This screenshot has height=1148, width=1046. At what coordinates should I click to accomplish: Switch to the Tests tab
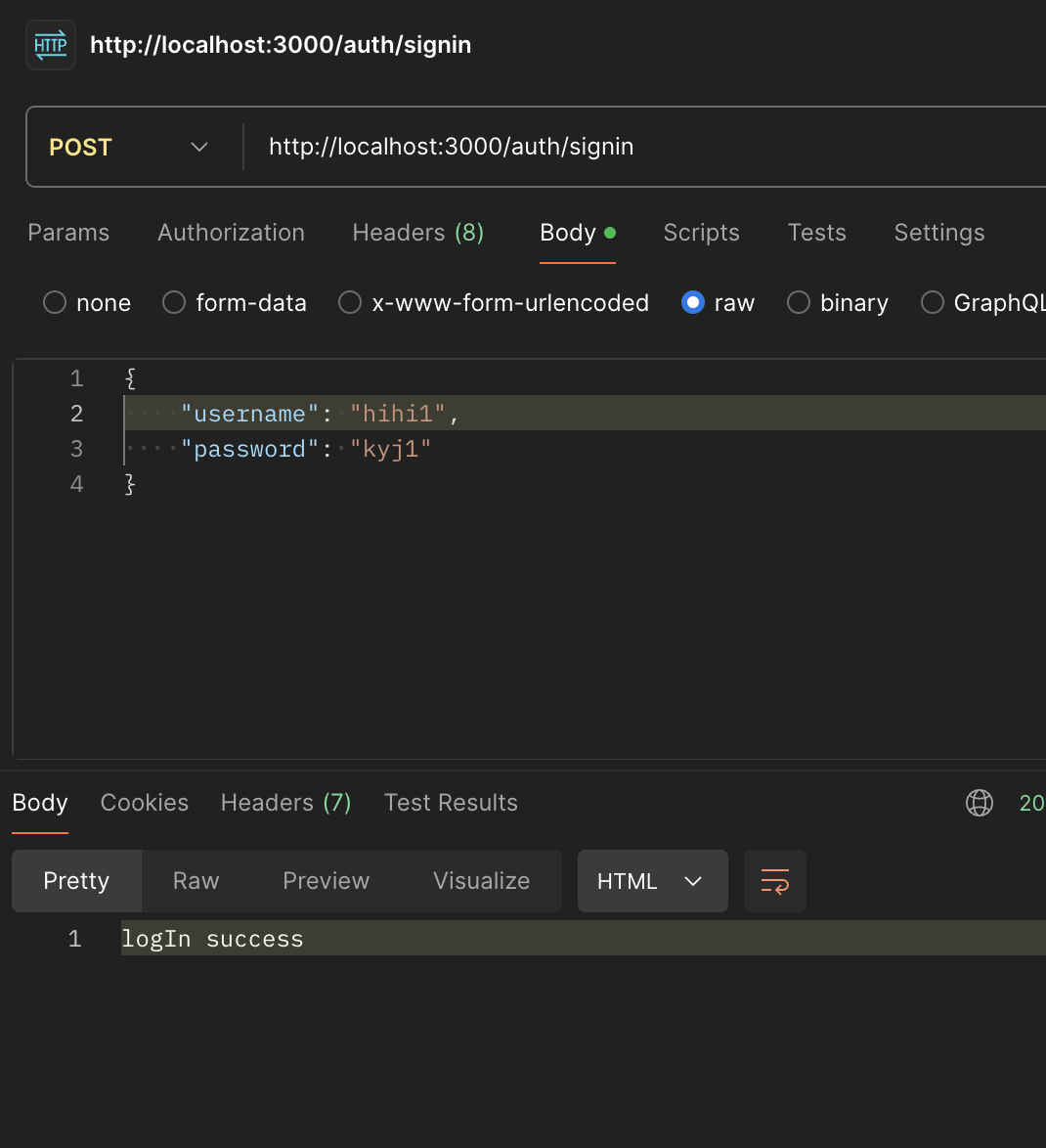(x=817, y=233)
